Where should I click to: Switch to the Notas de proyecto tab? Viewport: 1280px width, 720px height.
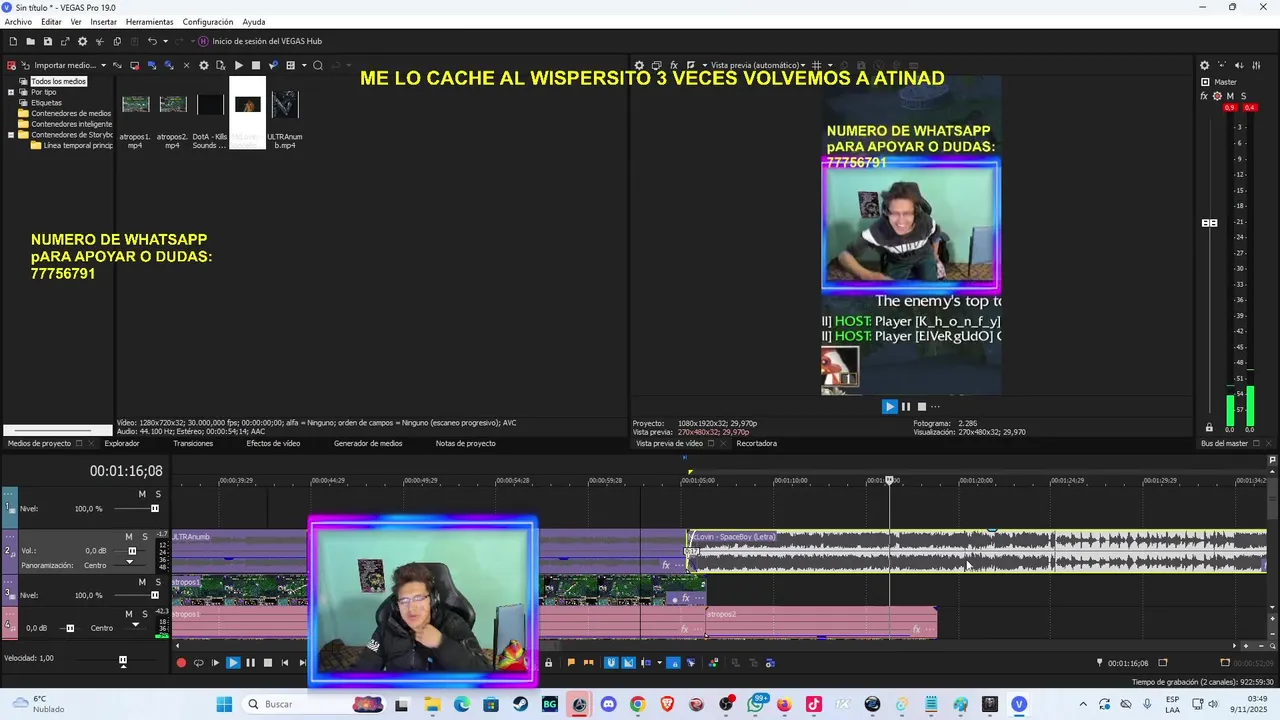(x=465, y=443)
